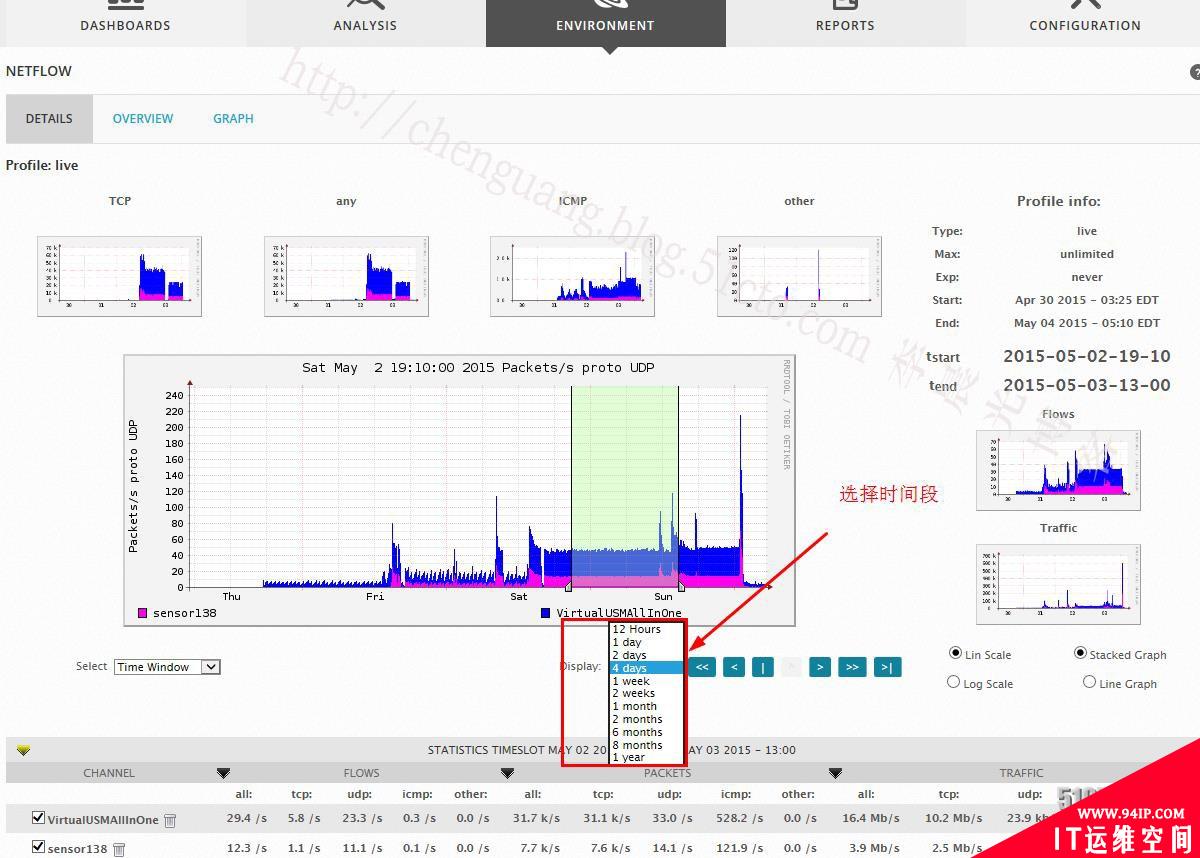This screenshot has height=858, width=1200.
Task: Choose 1 day in Display list
Action: (x=647, y=642)
